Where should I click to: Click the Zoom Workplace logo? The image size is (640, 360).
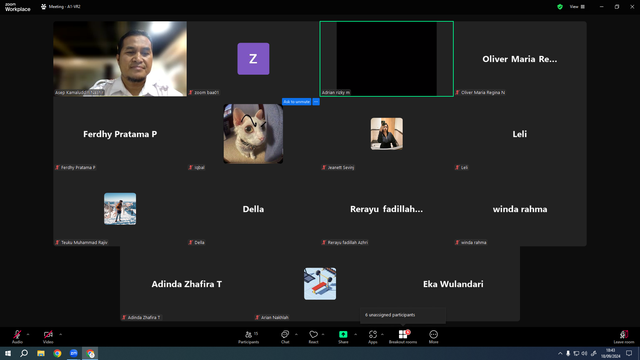[17, 7]
